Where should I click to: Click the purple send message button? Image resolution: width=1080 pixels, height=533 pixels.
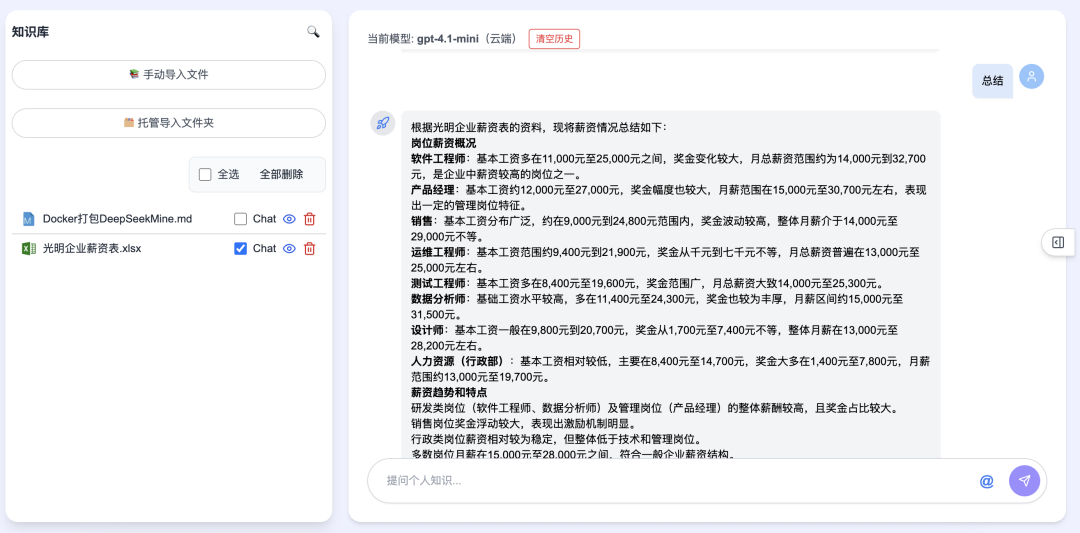click(1024, 481)
